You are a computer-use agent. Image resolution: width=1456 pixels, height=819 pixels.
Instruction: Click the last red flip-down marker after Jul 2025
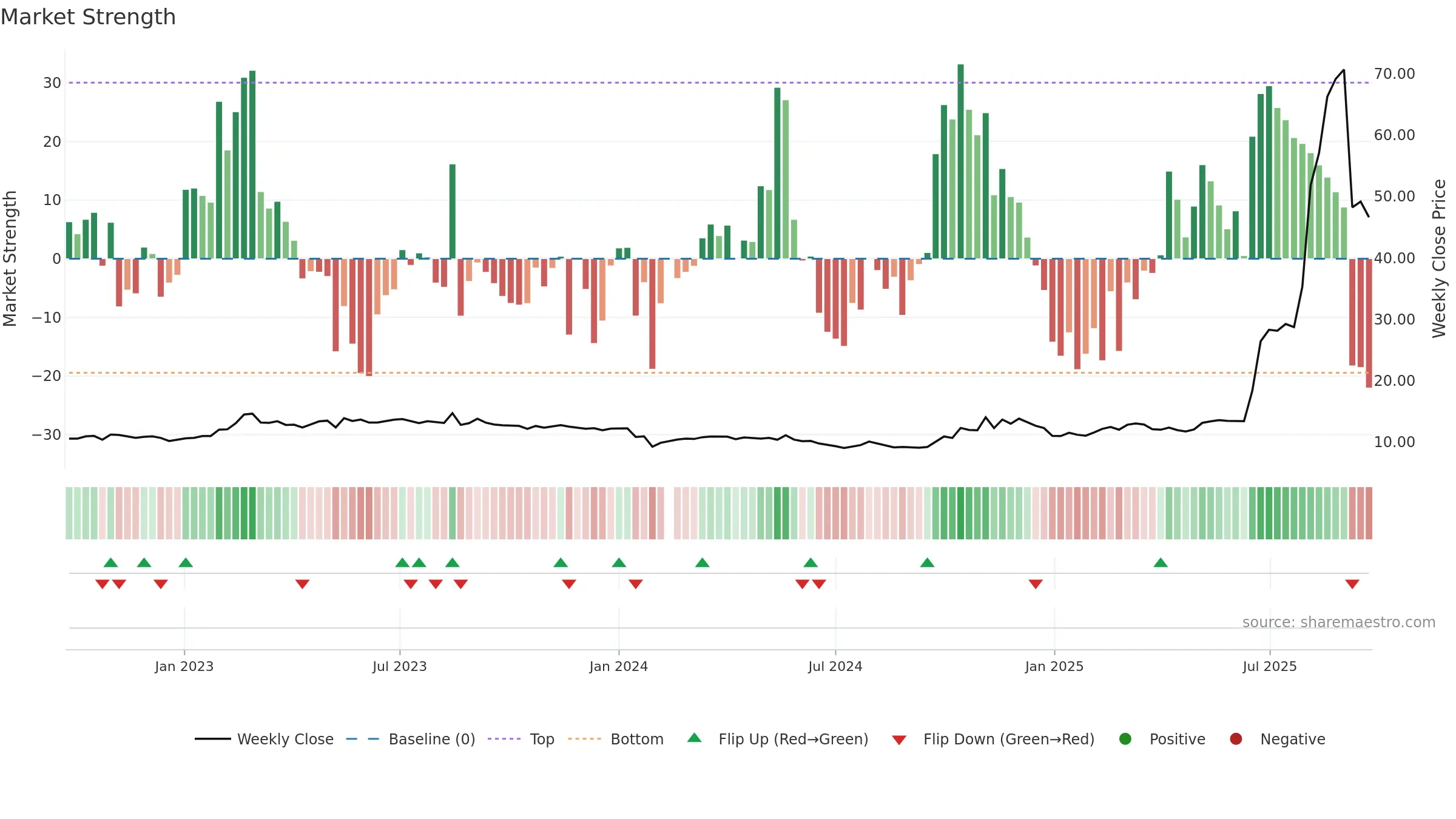tap(1352, 584)
